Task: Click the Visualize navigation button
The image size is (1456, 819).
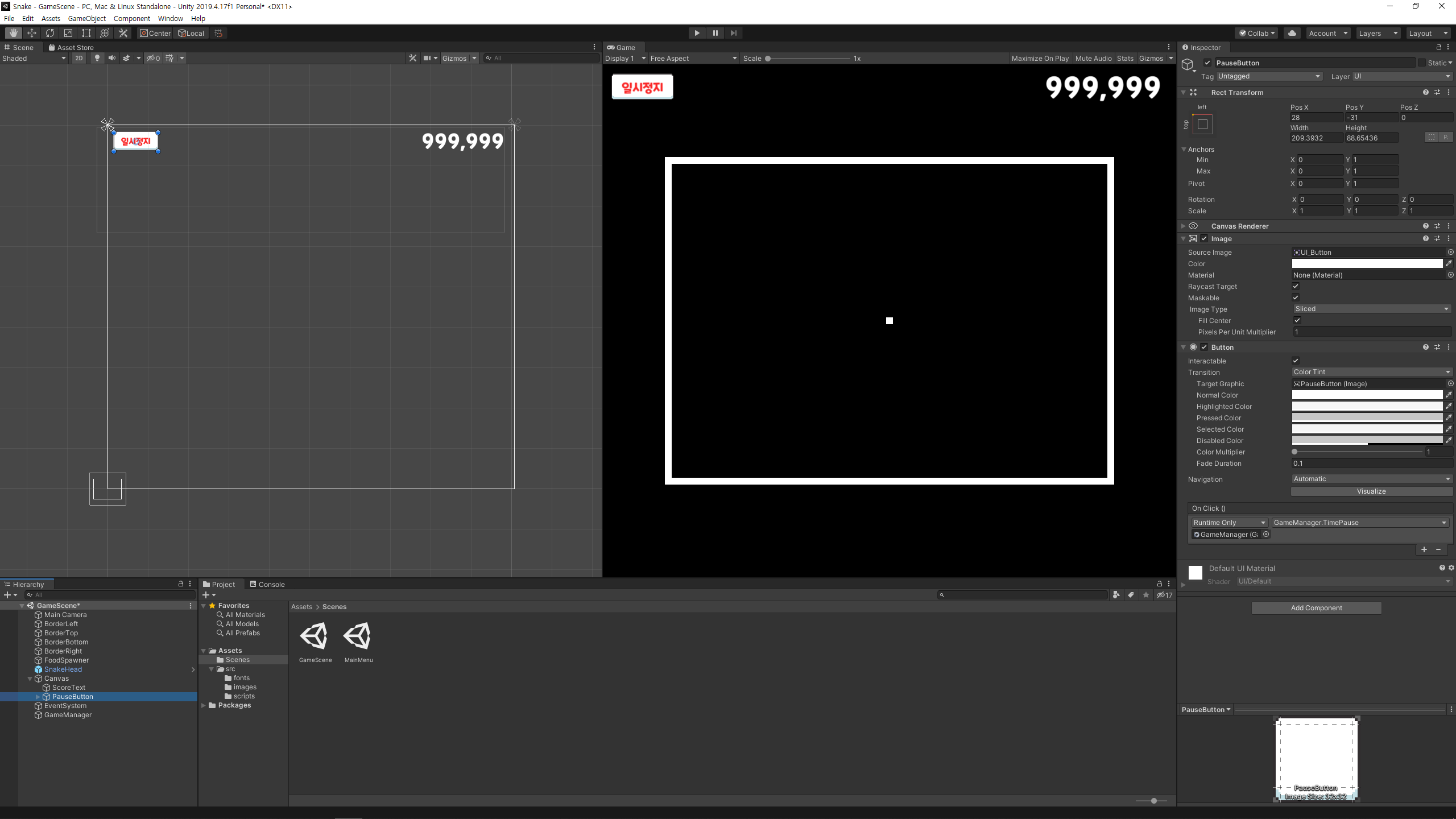Action: [x=1371, y=491]
